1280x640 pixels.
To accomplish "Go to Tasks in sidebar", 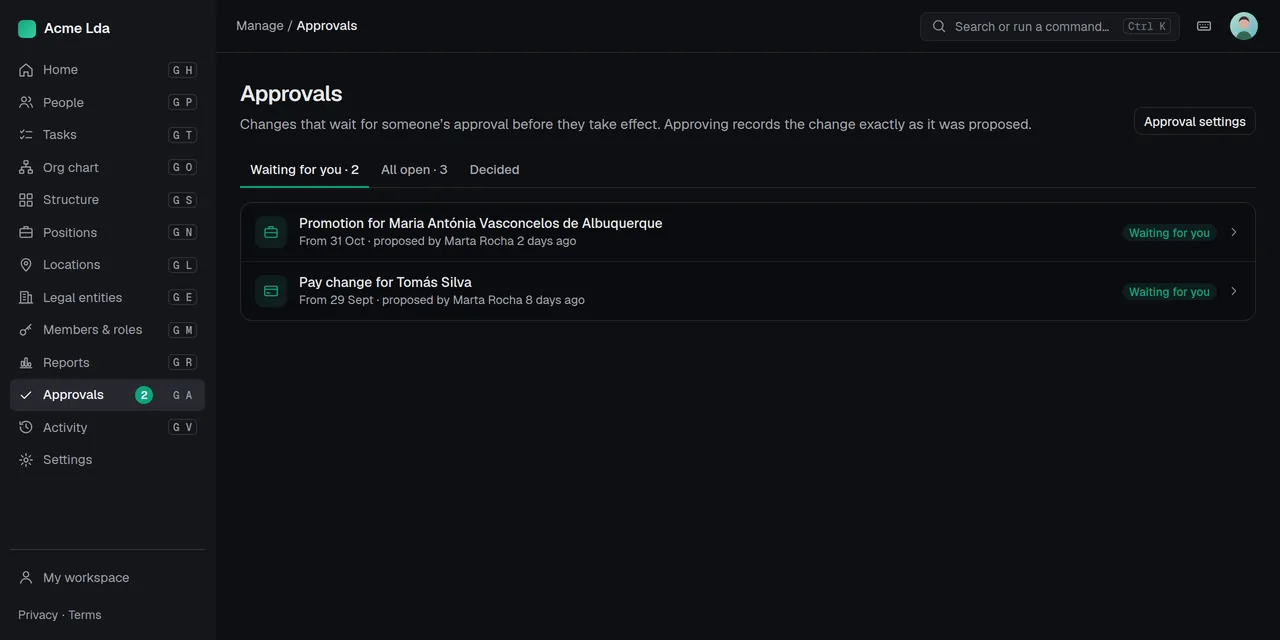I will pos(107,135).
